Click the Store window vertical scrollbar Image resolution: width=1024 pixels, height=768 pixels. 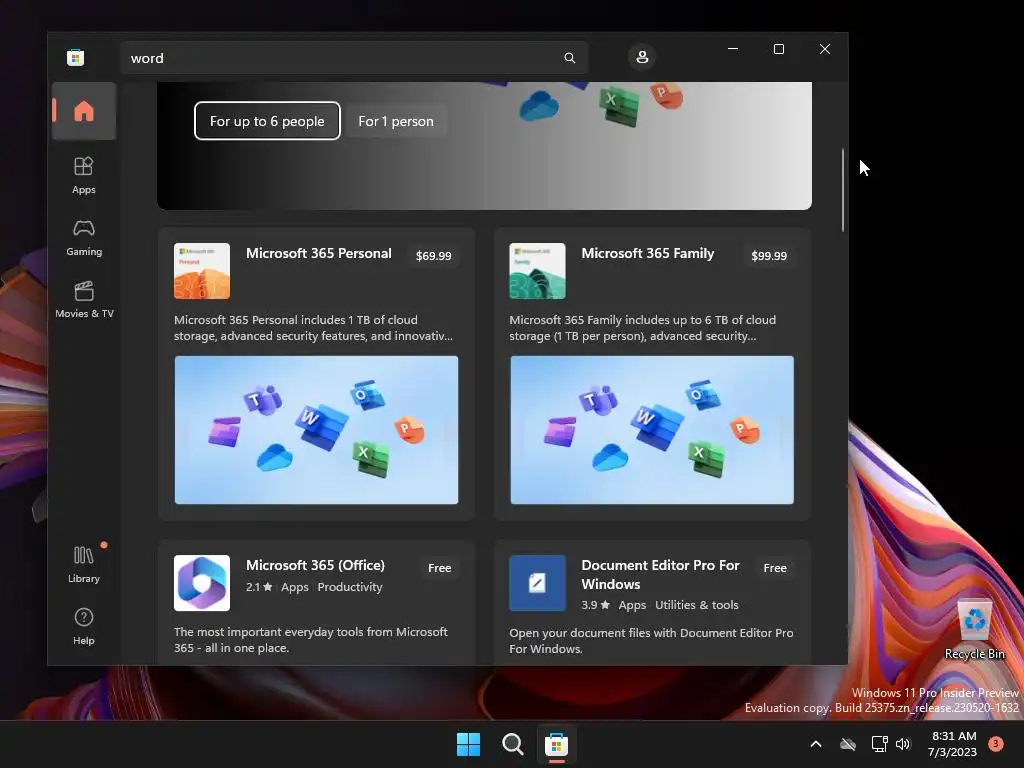[842, 190]
